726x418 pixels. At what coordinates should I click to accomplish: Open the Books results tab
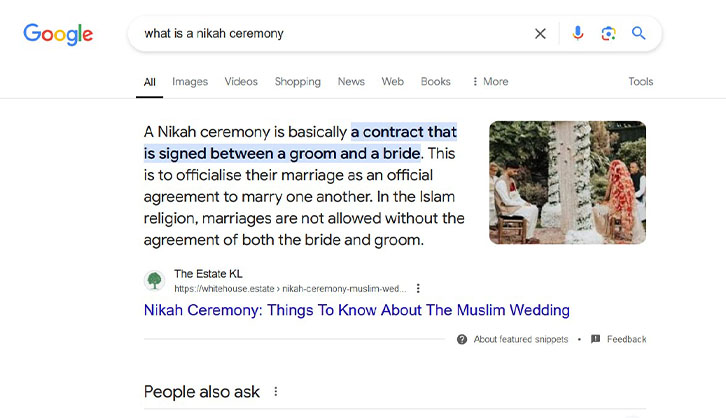point(436,82)
